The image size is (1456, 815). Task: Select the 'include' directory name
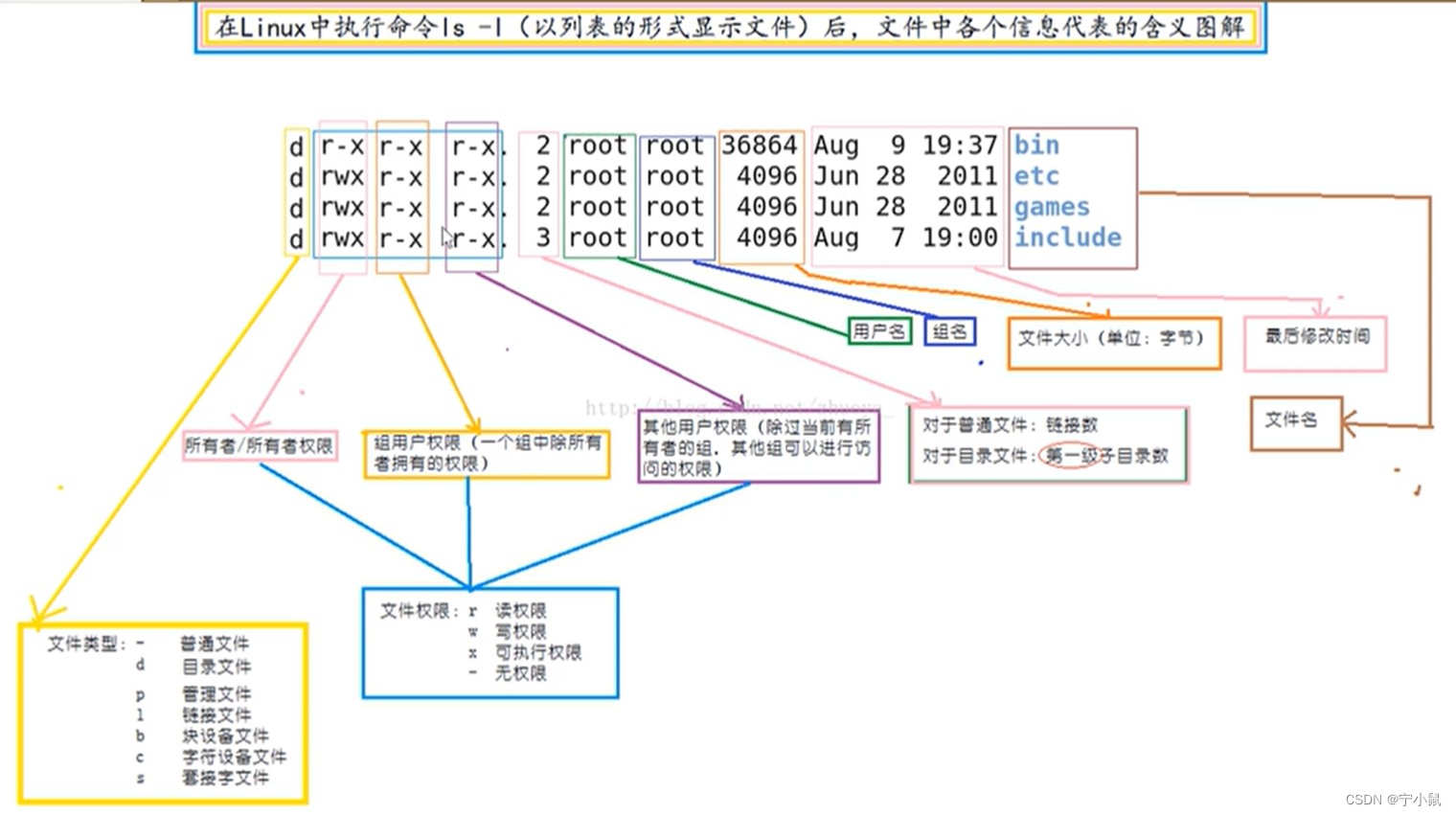click(x=1067, y=238)
